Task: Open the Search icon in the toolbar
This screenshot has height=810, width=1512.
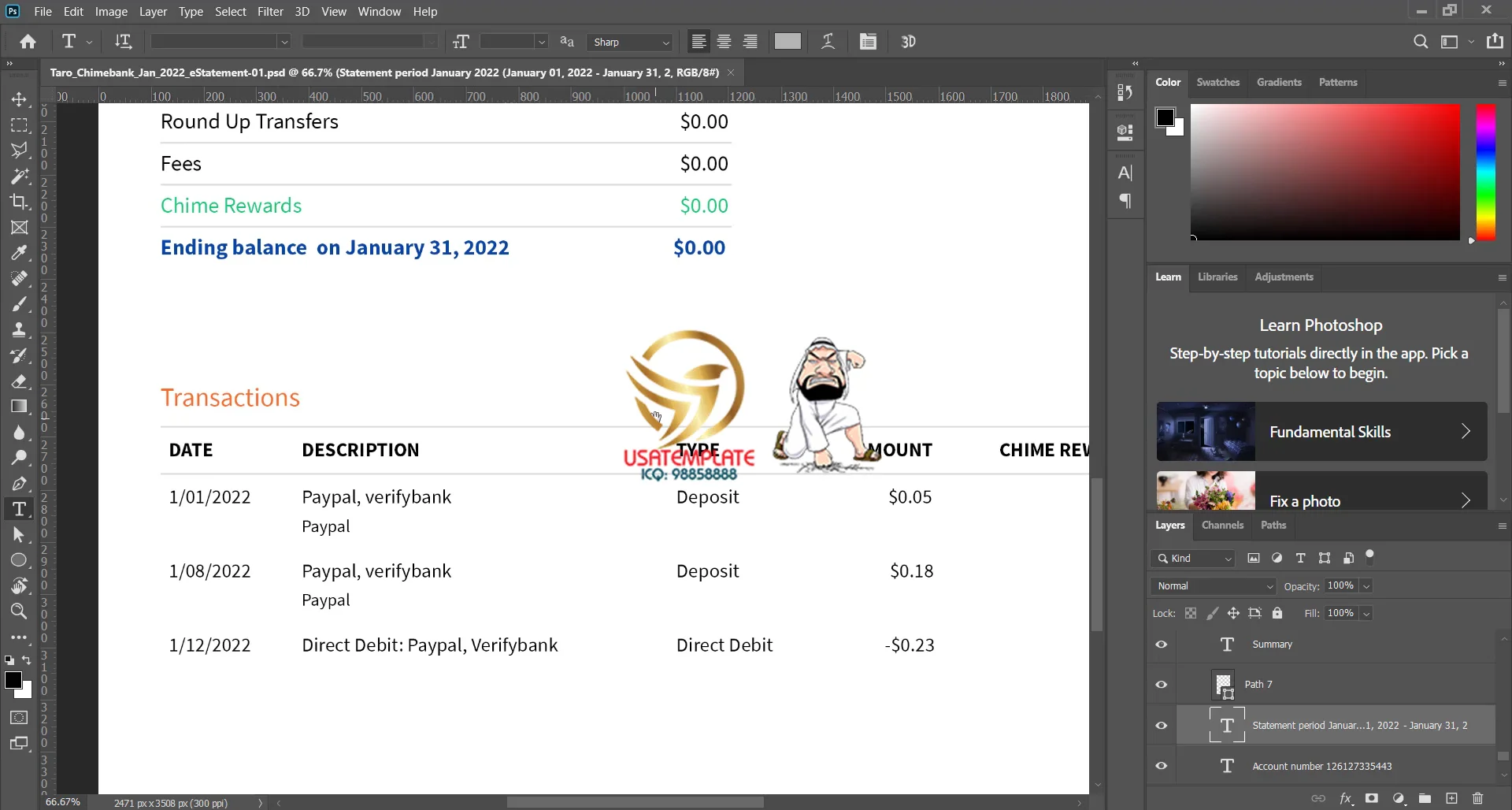Action: point(1421,42)
